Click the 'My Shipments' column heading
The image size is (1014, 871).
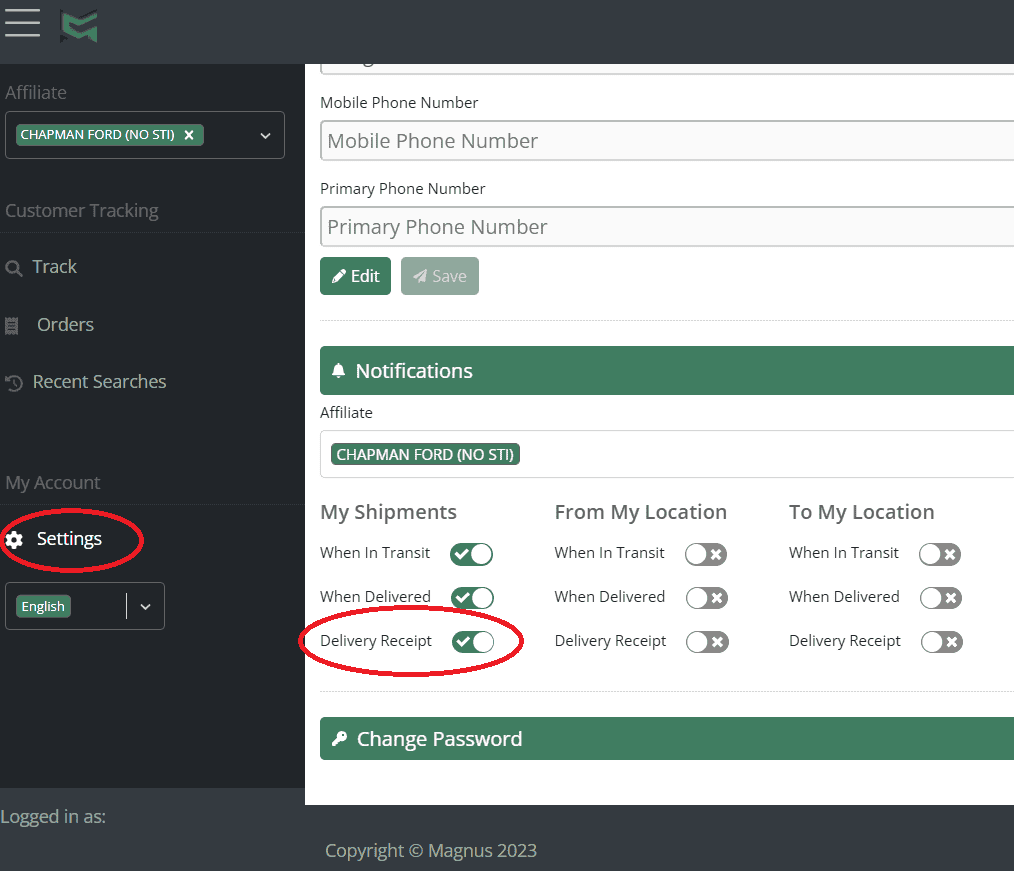tap(389, 512)
